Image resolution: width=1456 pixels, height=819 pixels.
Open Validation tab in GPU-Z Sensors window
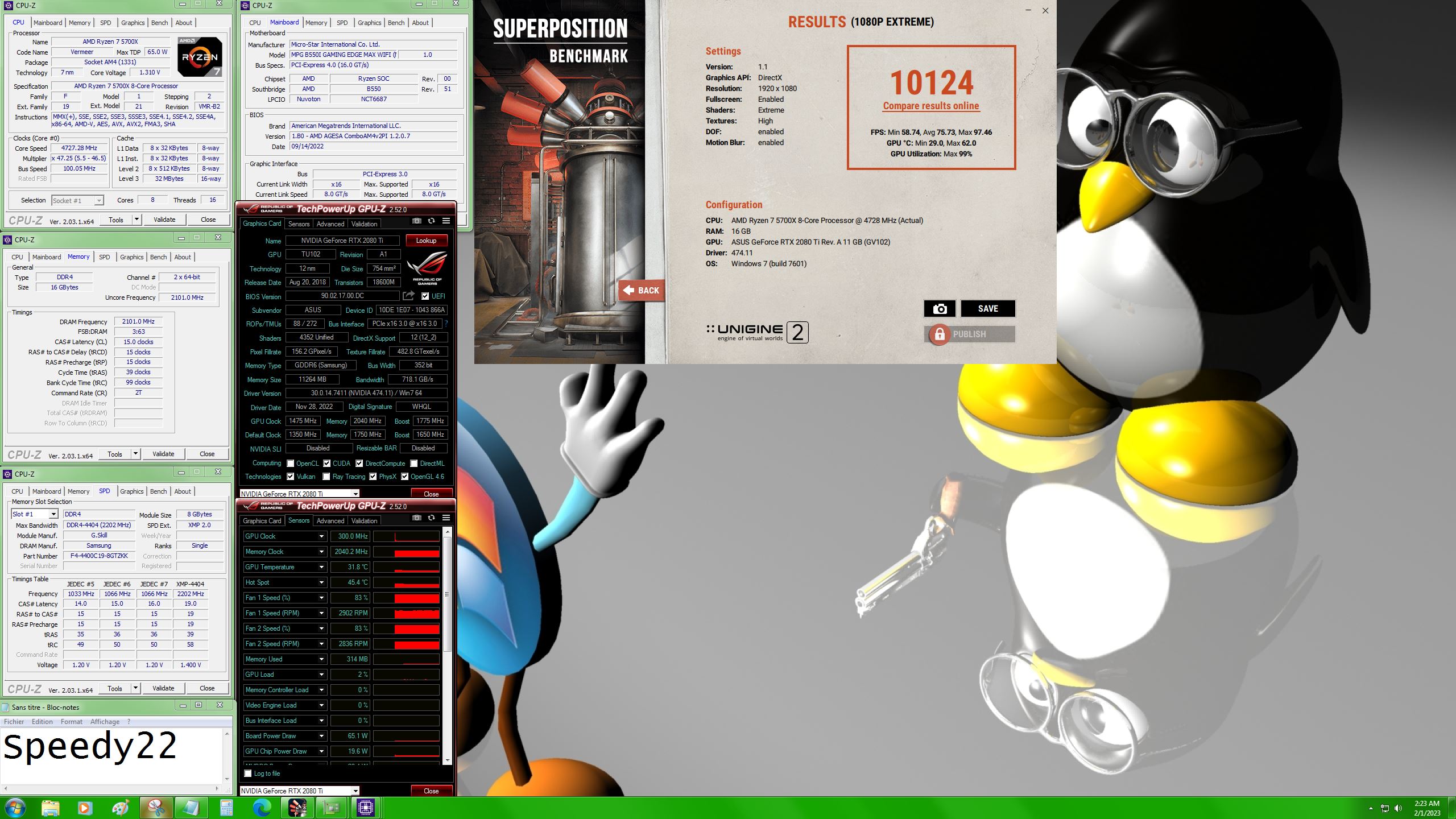(364, 521)
